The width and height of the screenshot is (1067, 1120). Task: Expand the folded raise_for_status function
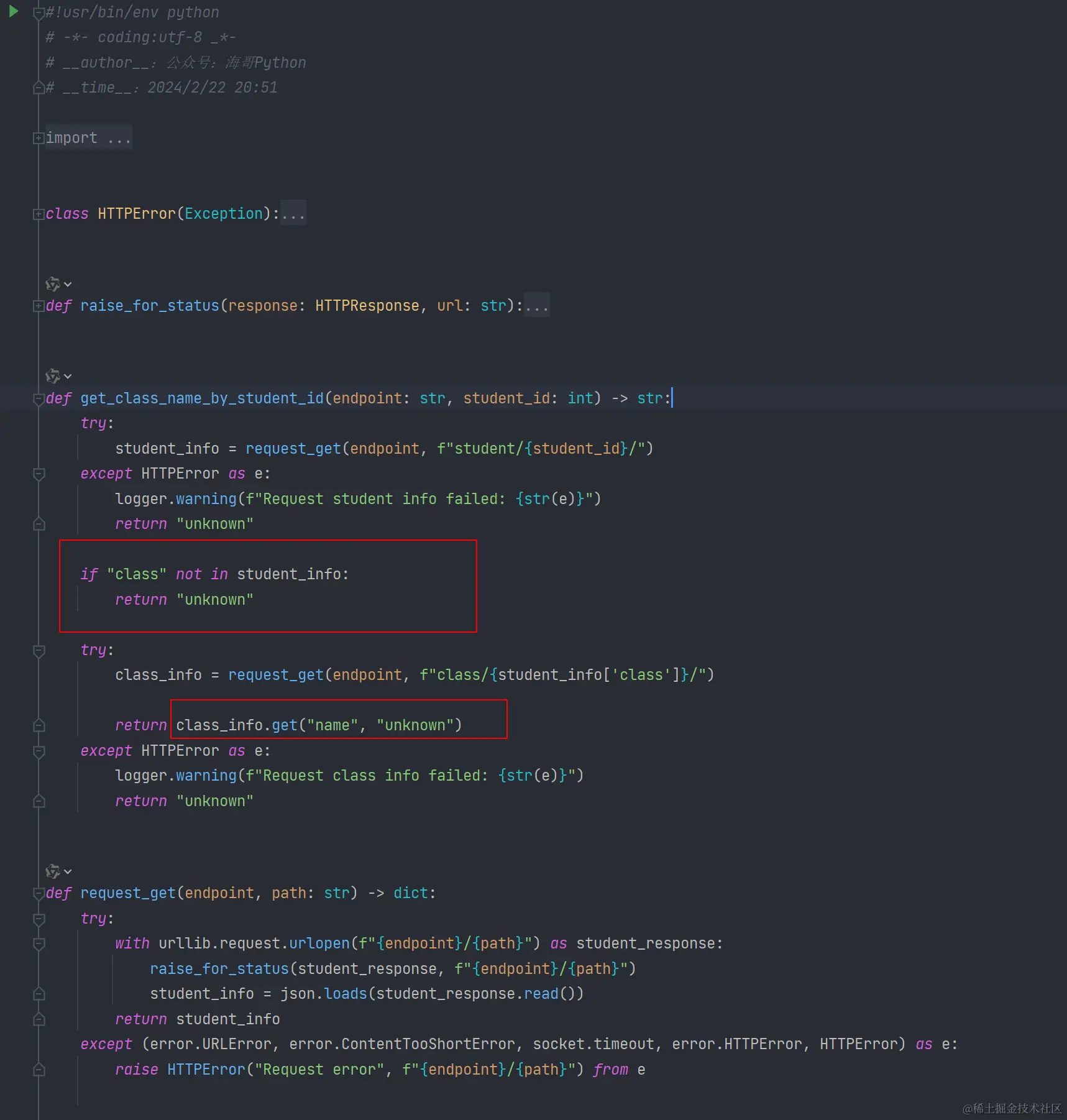click(x=39, y=306)
